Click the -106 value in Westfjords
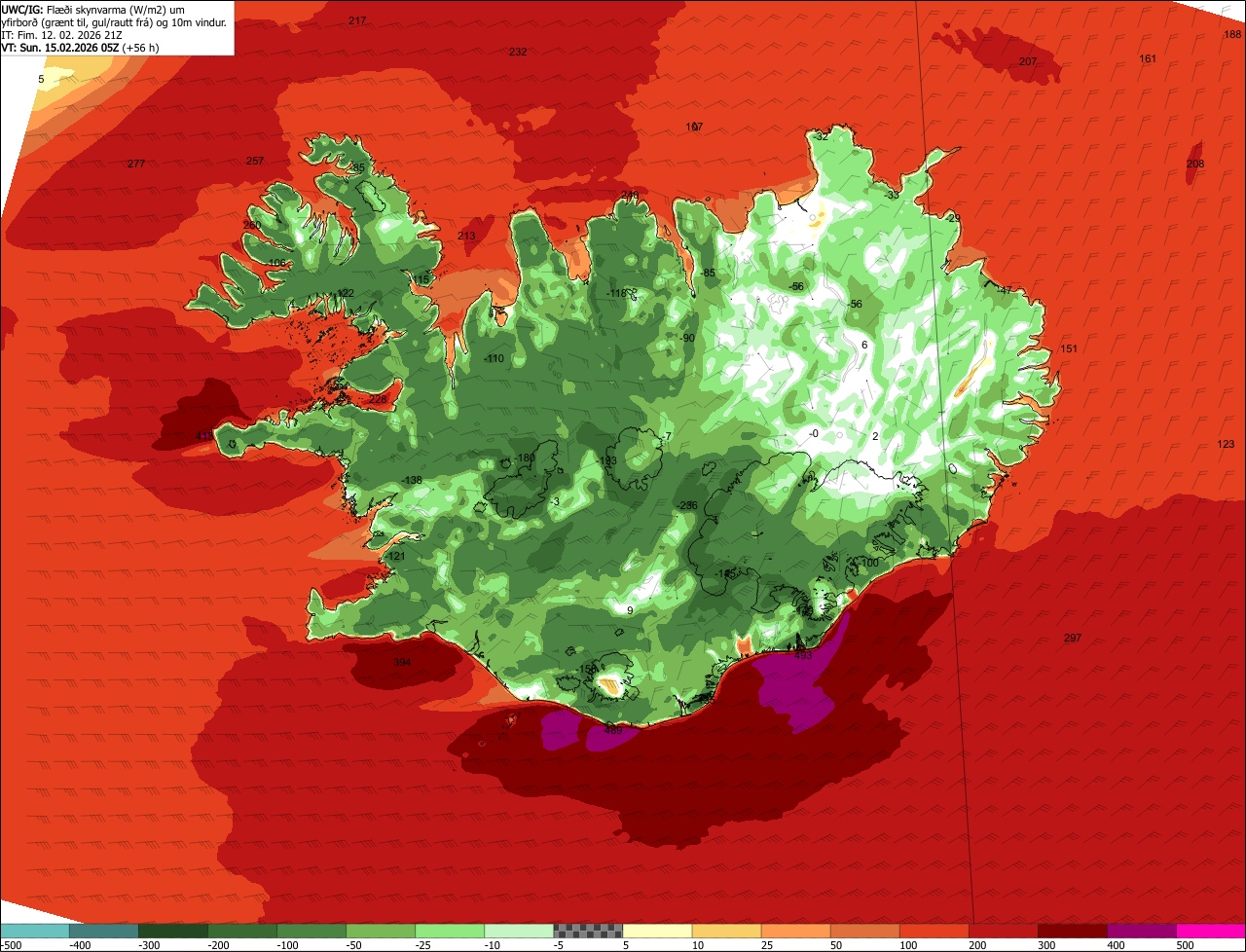Screen dimensions: 1246x952 coord(275,263)
